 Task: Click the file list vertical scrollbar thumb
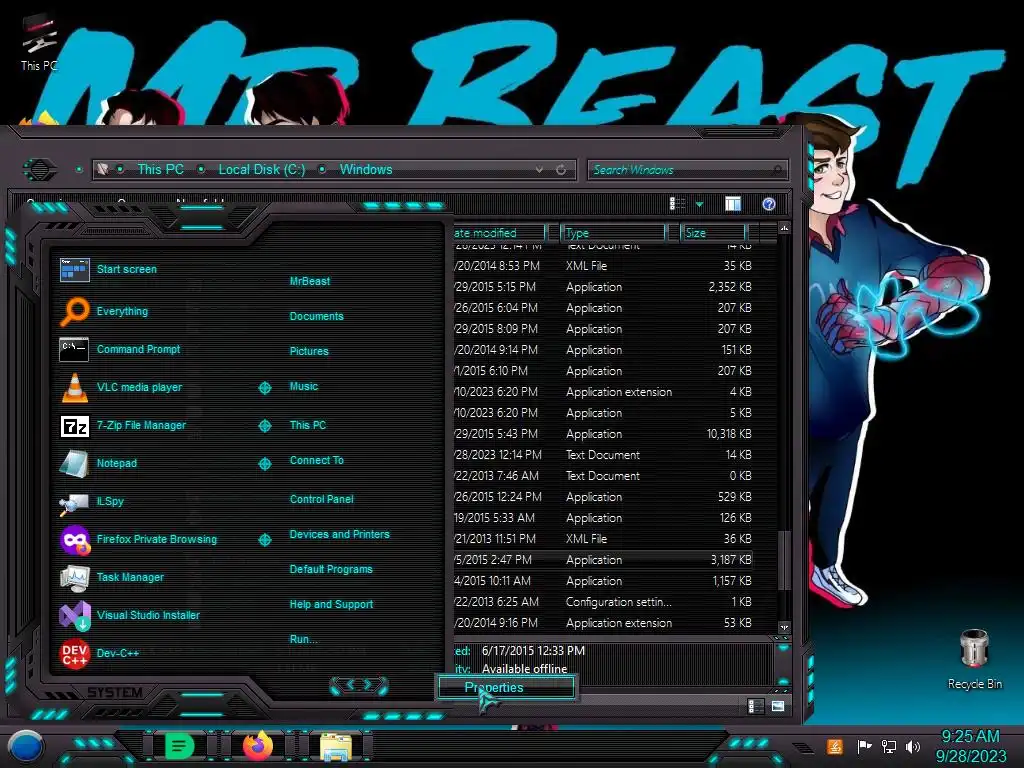pos(784,561)
